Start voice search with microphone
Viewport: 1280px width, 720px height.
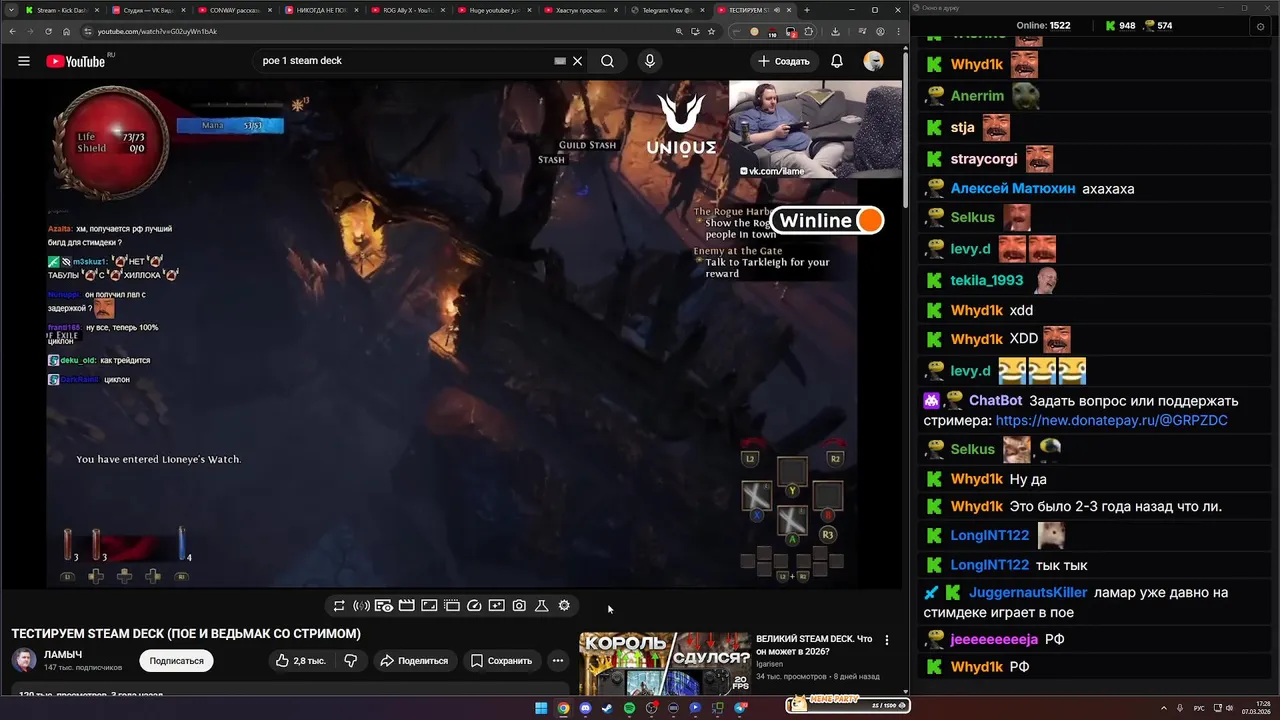(649, 61)
